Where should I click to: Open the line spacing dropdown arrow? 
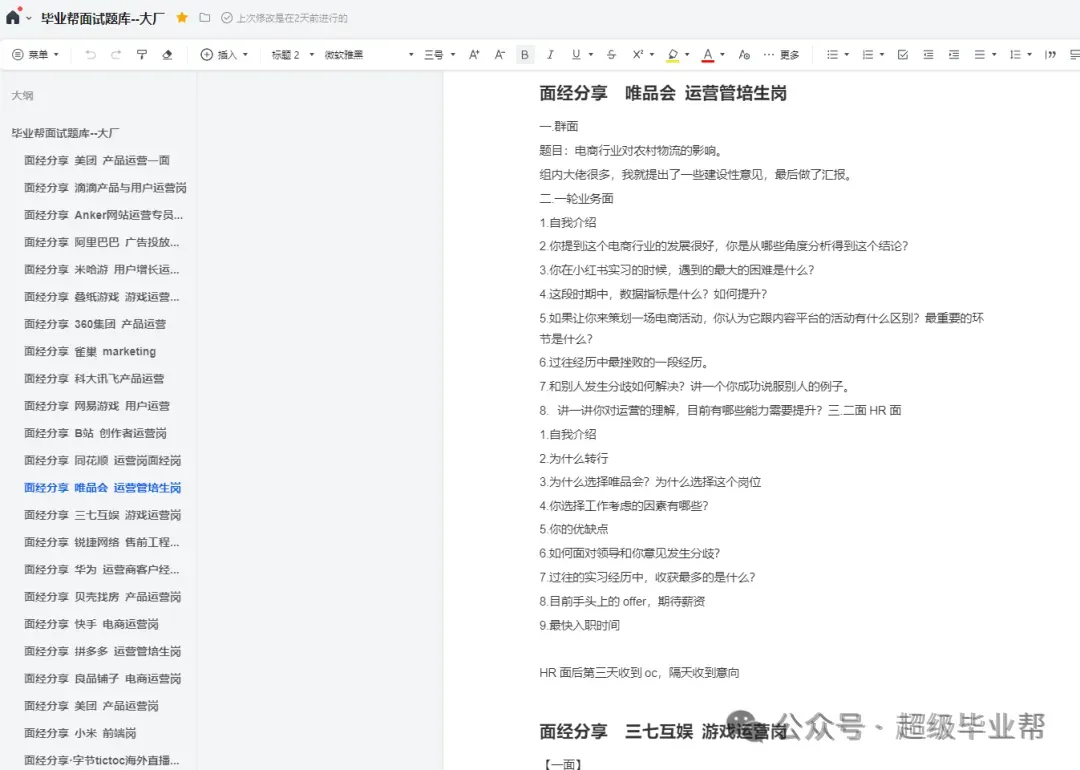(x=1029, y=54)
